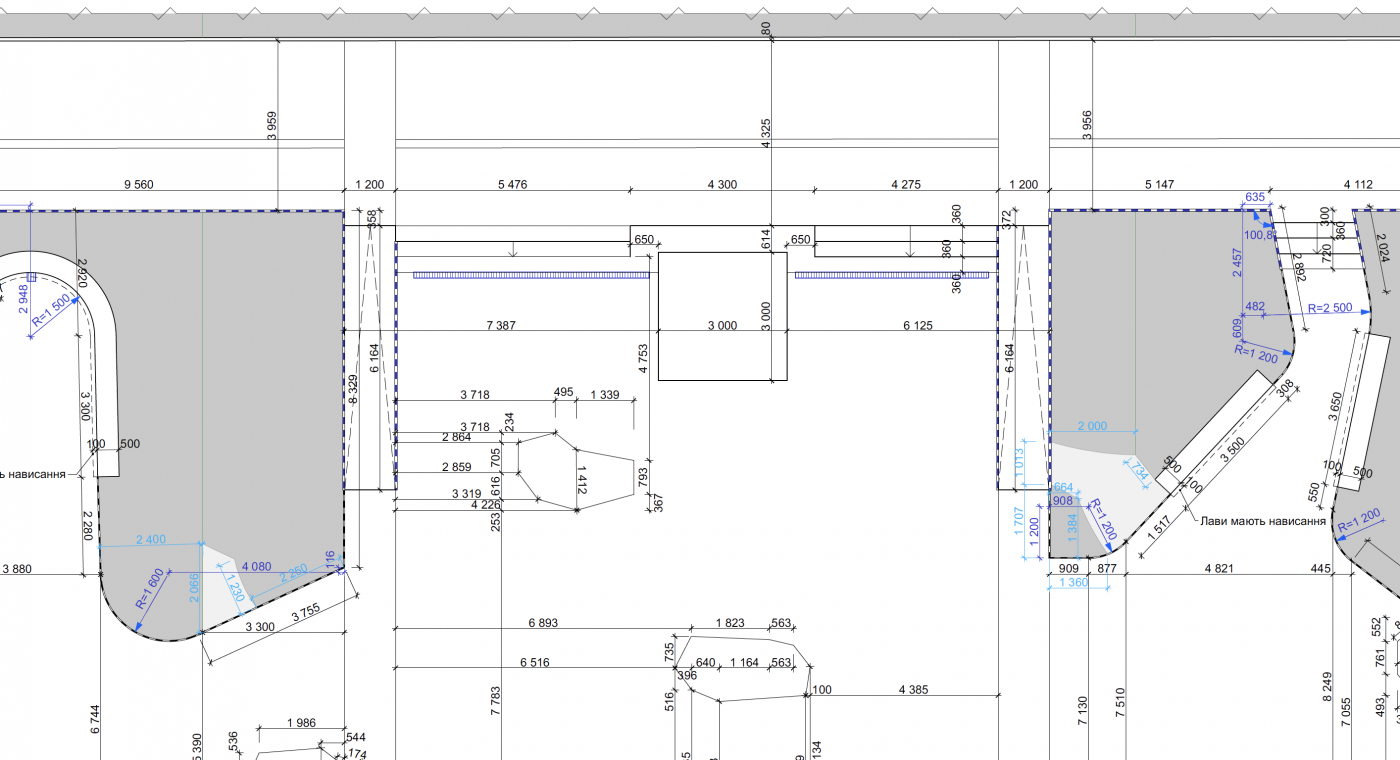Click the 4 821 dimension text

pyautogui.click(x=1218, y=568)
